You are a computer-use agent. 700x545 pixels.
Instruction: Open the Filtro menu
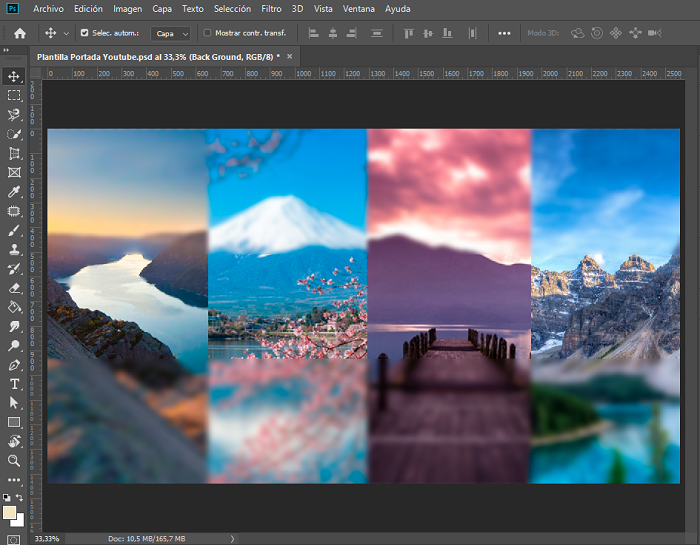(271, 9)
